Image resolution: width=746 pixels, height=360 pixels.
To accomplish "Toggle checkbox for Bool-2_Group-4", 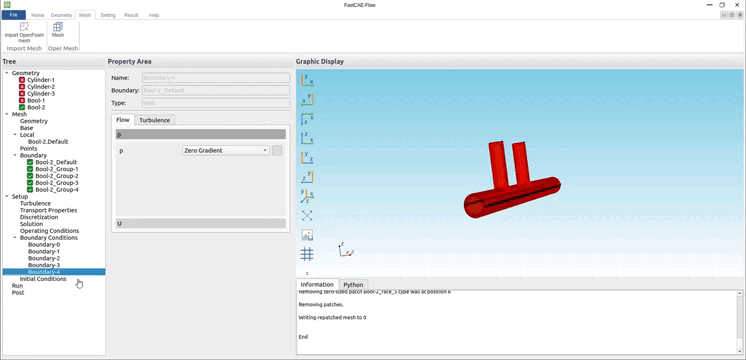I will pyautogui.click(x=30, y=190).
